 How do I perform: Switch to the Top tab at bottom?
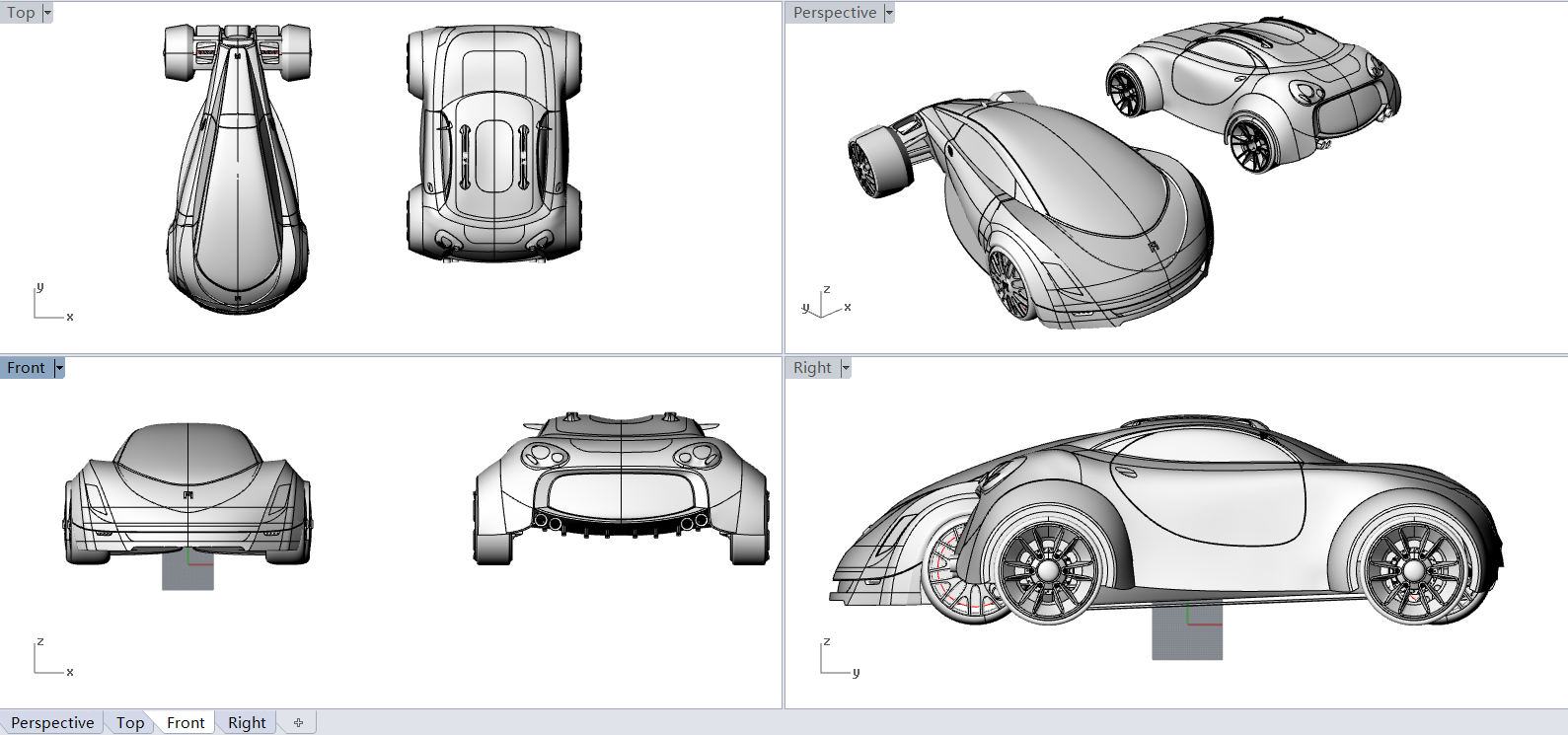tap(130, 722)
